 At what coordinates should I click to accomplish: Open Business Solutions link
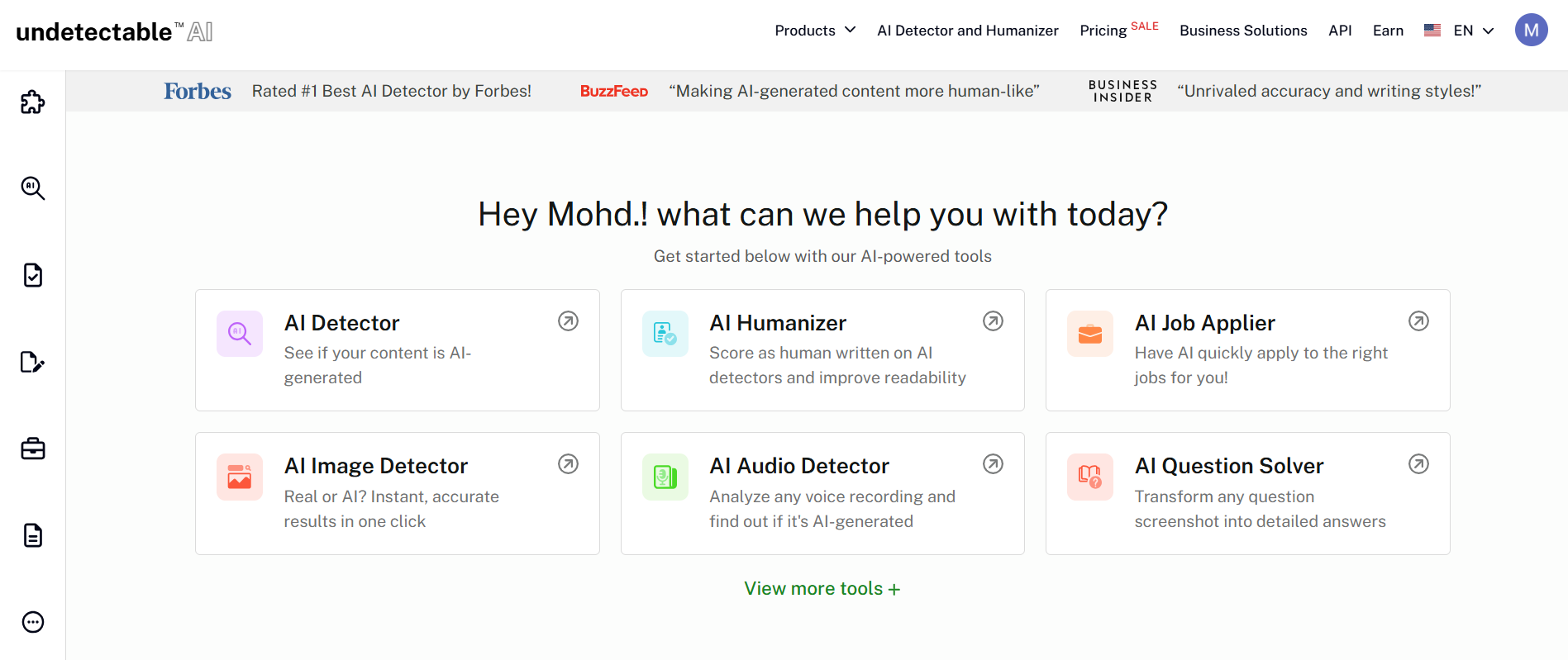tap(1243, 31)
